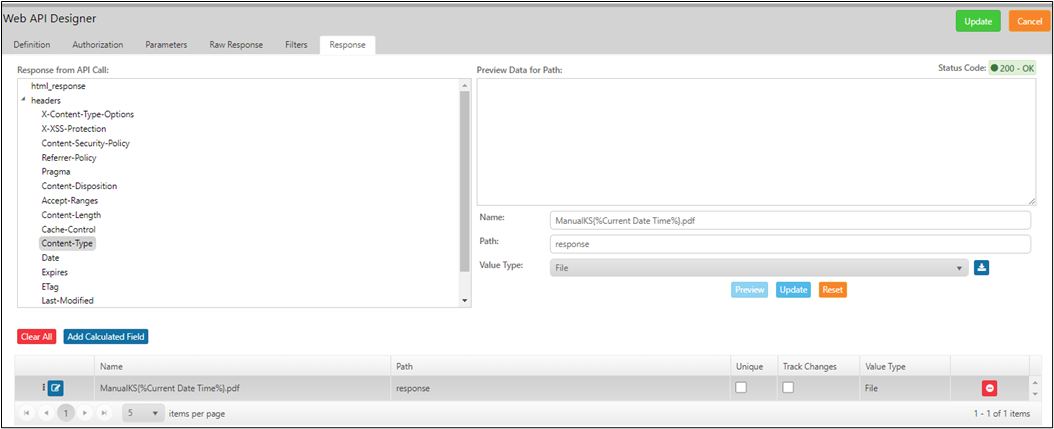Click the grid scroll up arrow
1054x429 pixels.
(x=1035, y=383)
